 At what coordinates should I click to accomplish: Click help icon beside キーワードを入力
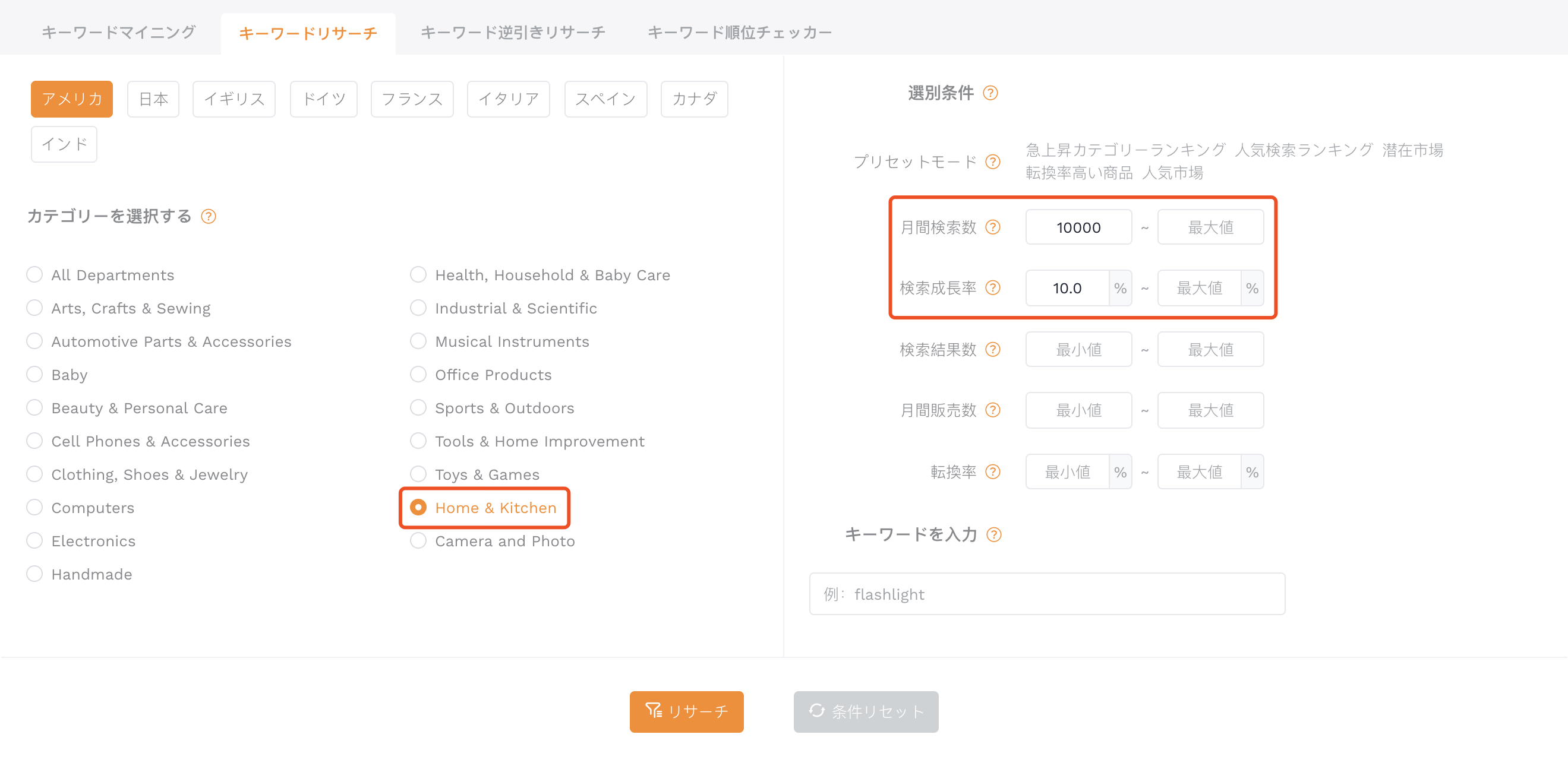[x=994, y=535]
